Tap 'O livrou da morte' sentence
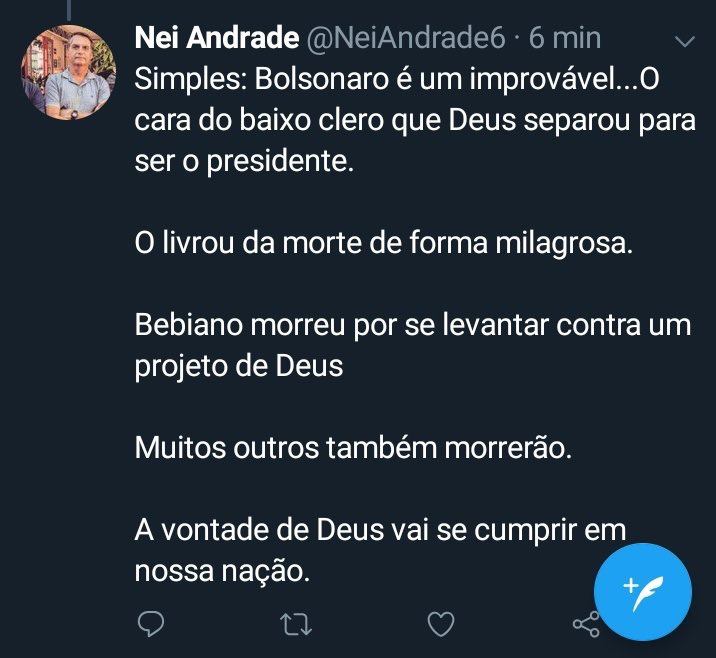The width and height of the screenshot is (716, 658). tap(384, 244)
